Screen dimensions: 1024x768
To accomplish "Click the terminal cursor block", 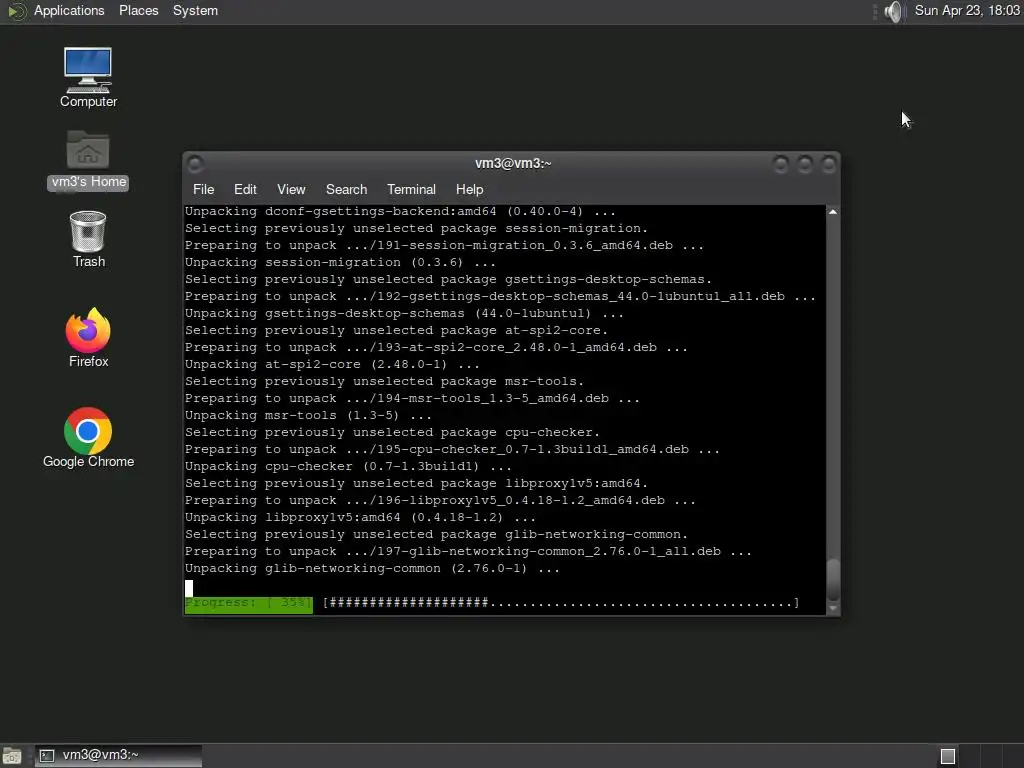I will (189, 588).
